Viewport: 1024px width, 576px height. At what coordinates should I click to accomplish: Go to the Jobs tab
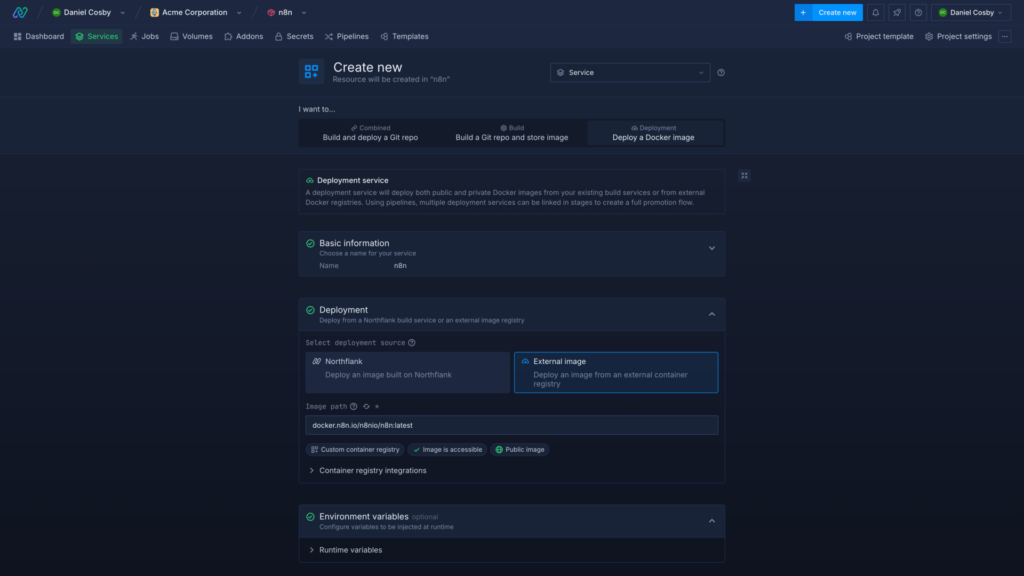point(144,36)
